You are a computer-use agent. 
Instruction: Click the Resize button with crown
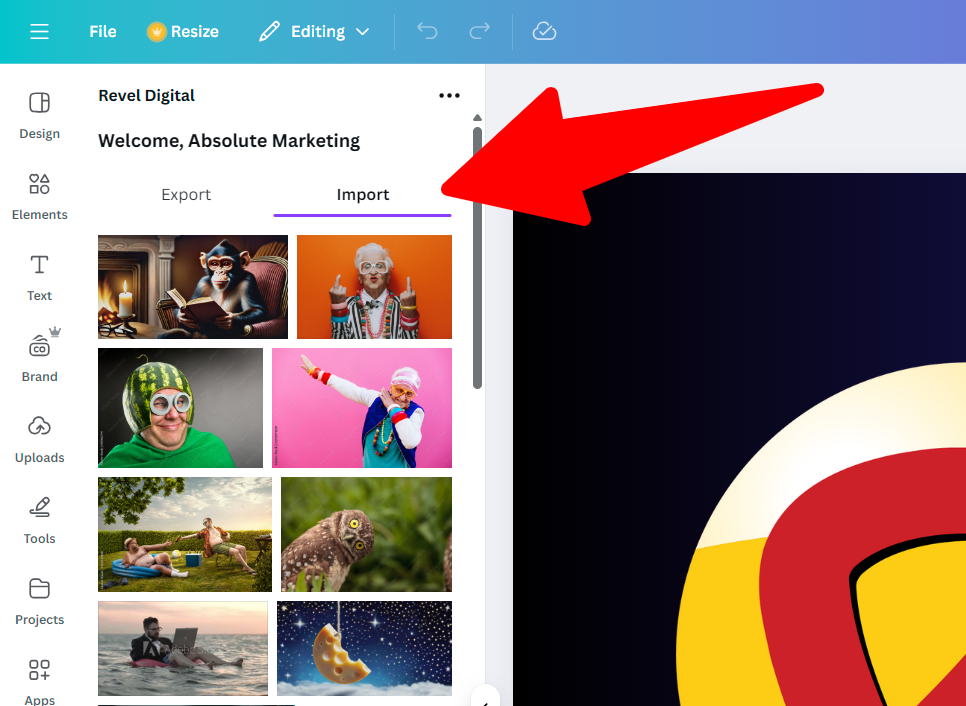(x=183, y=31)
